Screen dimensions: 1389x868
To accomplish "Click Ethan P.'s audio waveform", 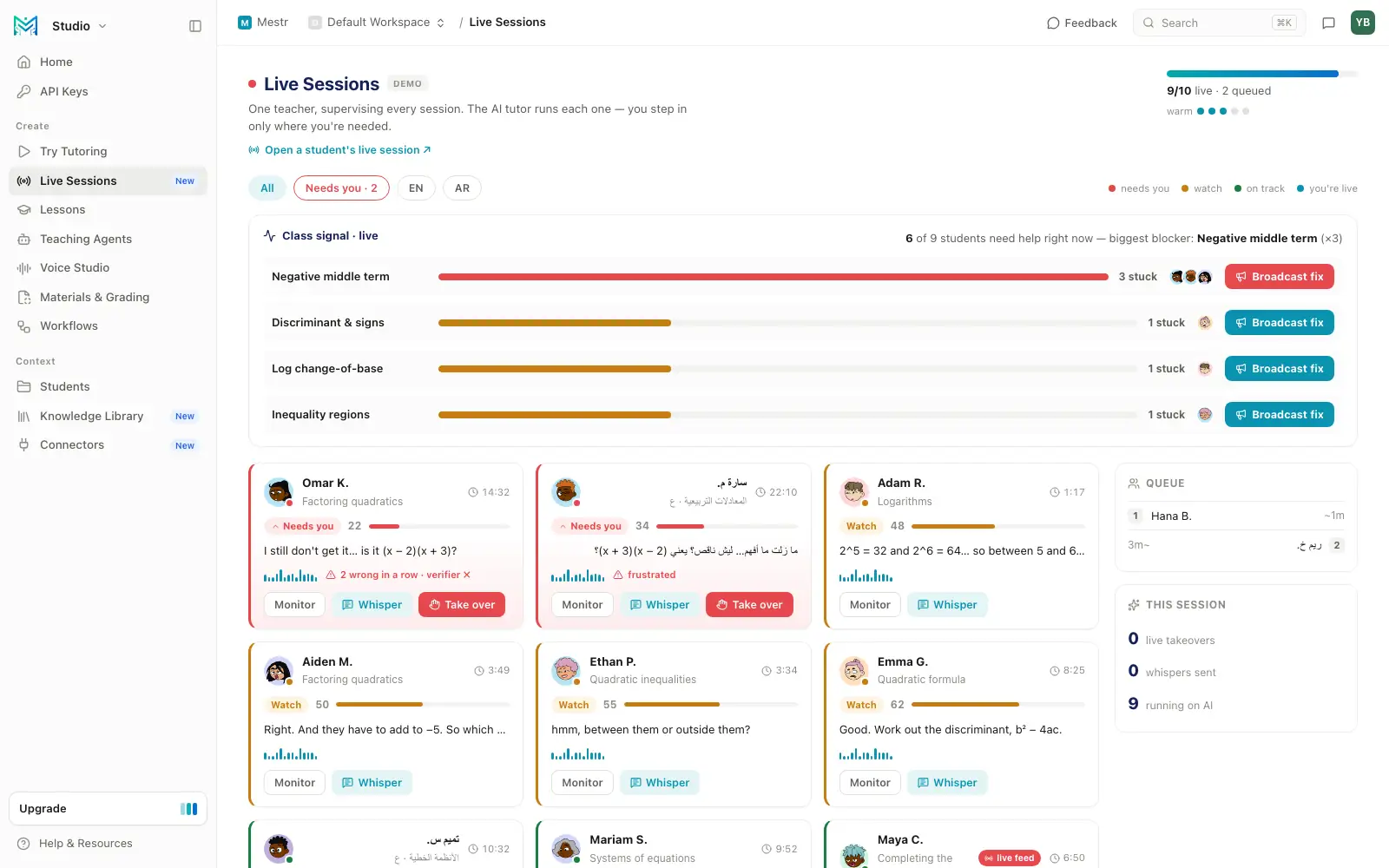I will [x=578, y=754].
